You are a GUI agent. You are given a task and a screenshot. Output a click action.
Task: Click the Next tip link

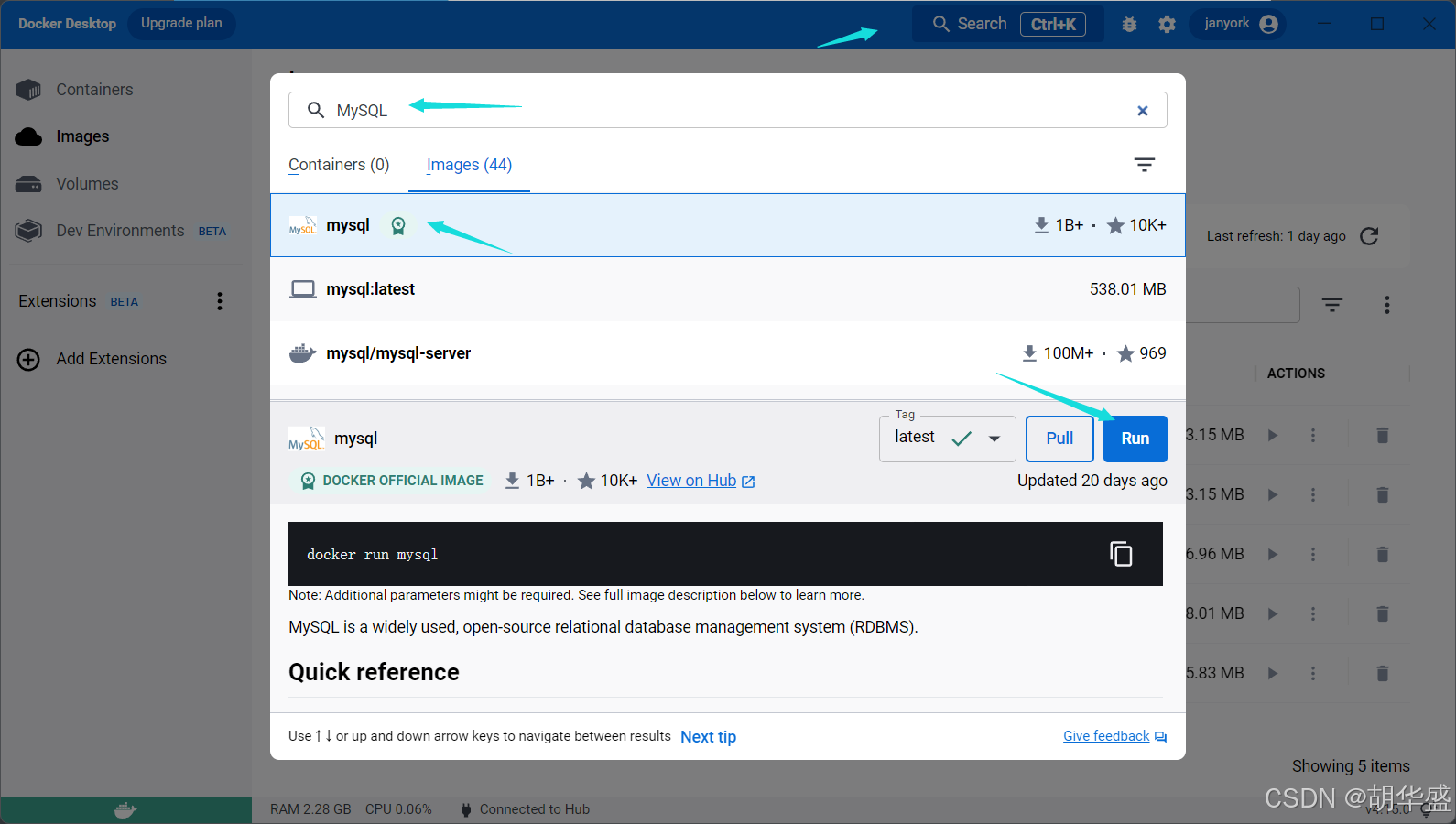pyautogui.click(x=708, y=737)
